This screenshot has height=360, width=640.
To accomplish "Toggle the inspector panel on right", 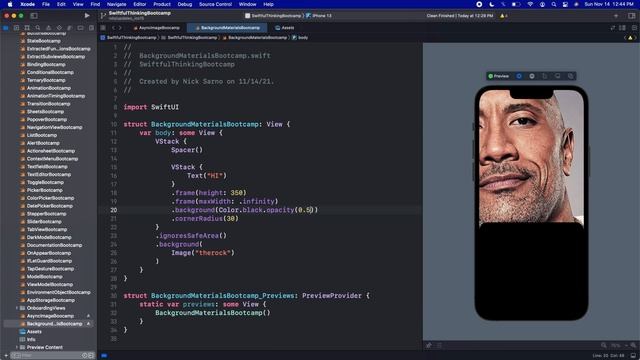I will pos(632,16).
